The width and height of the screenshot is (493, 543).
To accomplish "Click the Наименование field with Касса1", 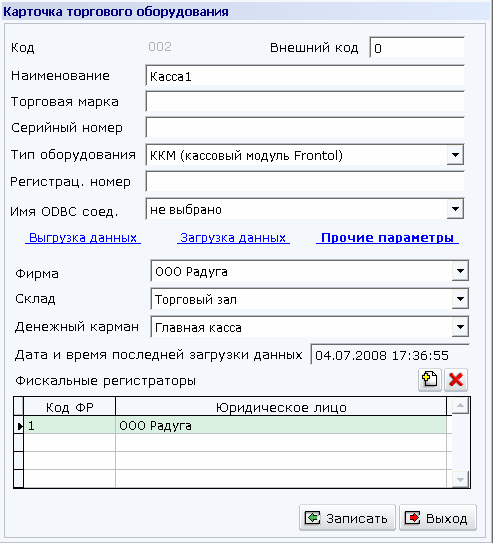I will point(305,76).
